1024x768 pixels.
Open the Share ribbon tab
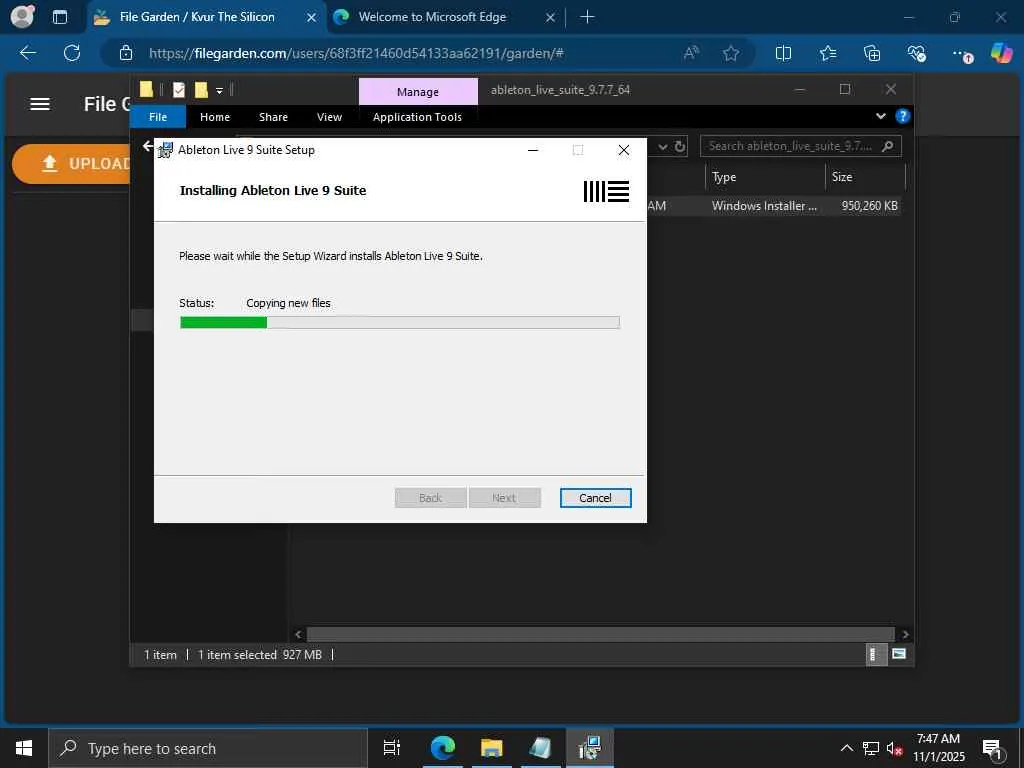coord(273,117)
